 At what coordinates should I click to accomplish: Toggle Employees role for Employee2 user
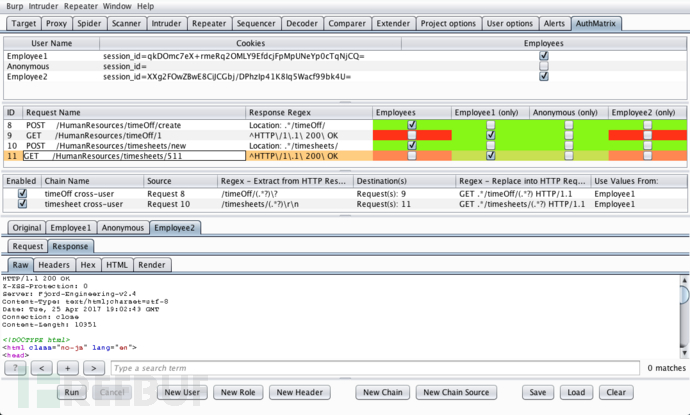[x=544, y=76]
